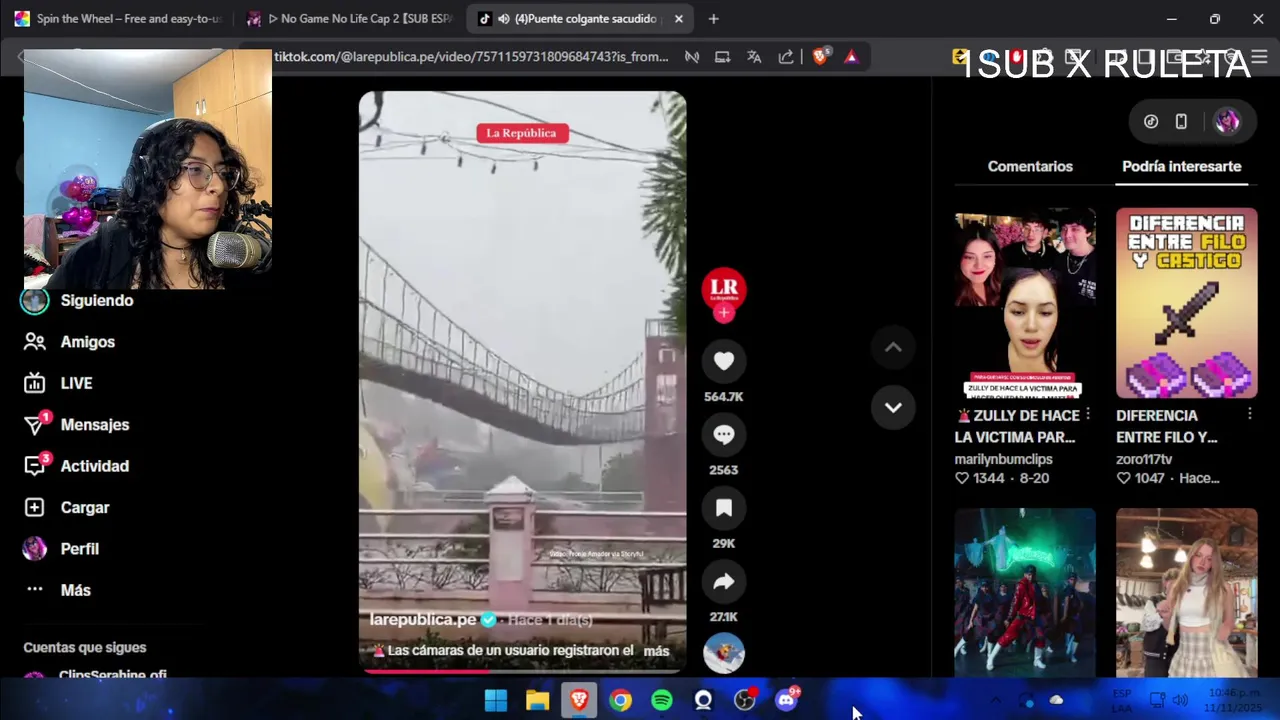
Task: Save video using the bookmark icon
Action: tap(724, 508)
